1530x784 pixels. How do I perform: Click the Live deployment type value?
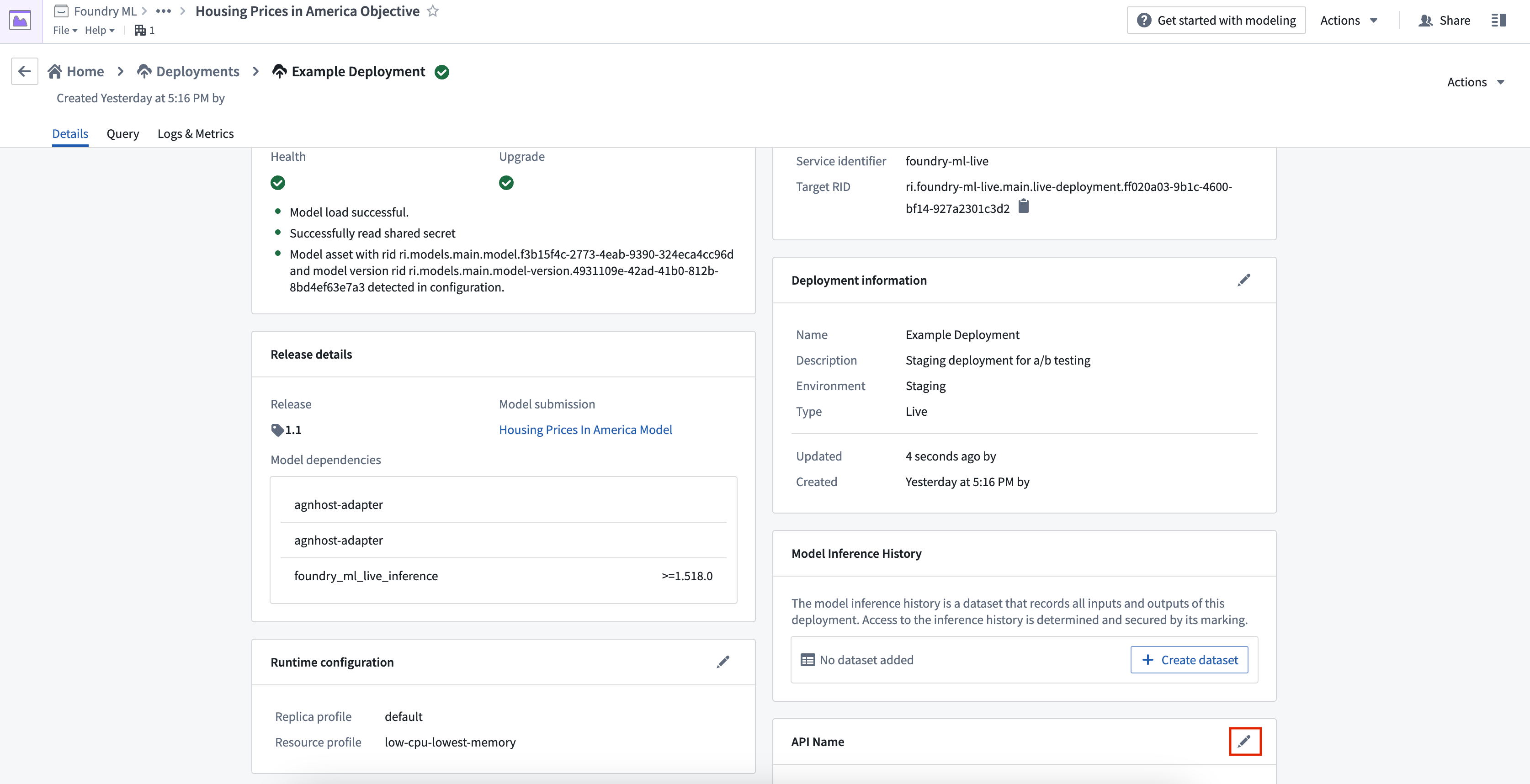916,411
